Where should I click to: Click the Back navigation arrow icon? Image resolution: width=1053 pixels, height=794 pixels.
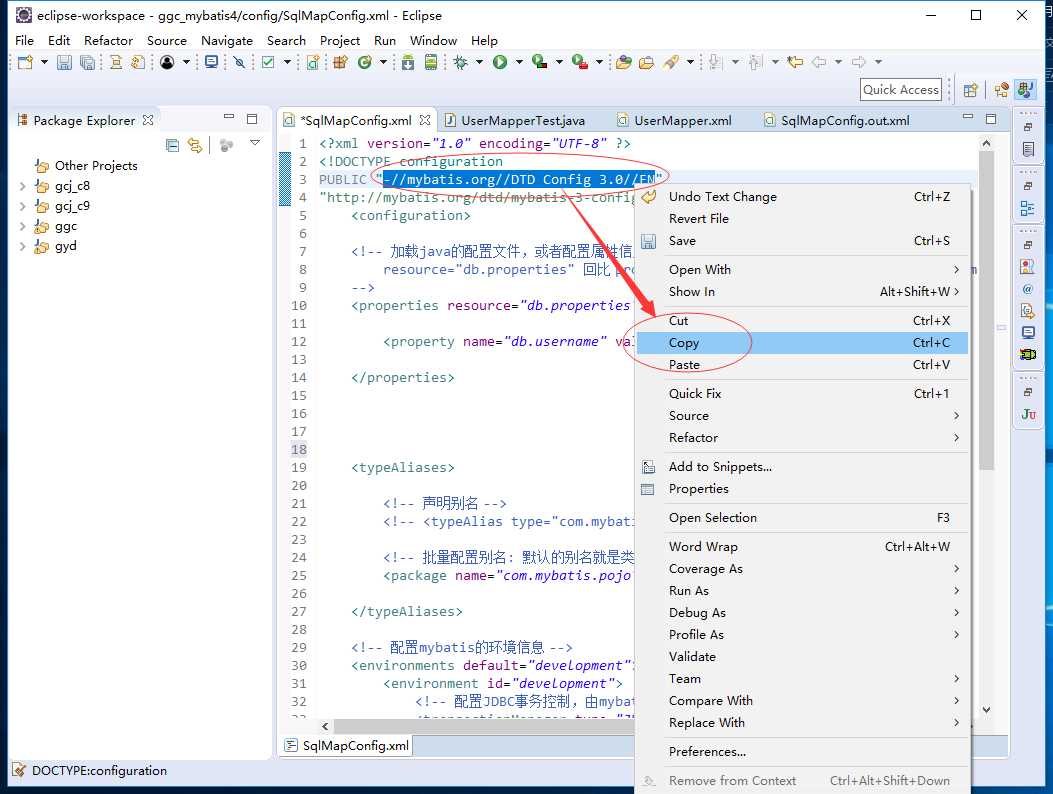click(819, 62)
